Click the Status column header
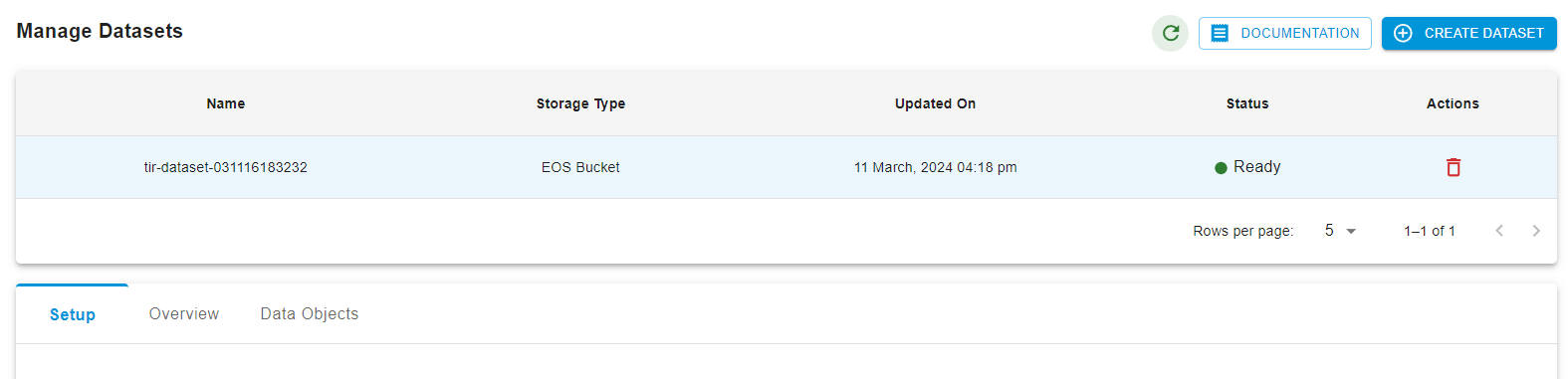This screenshot has width=1568, height=379. pos(1247,103)
